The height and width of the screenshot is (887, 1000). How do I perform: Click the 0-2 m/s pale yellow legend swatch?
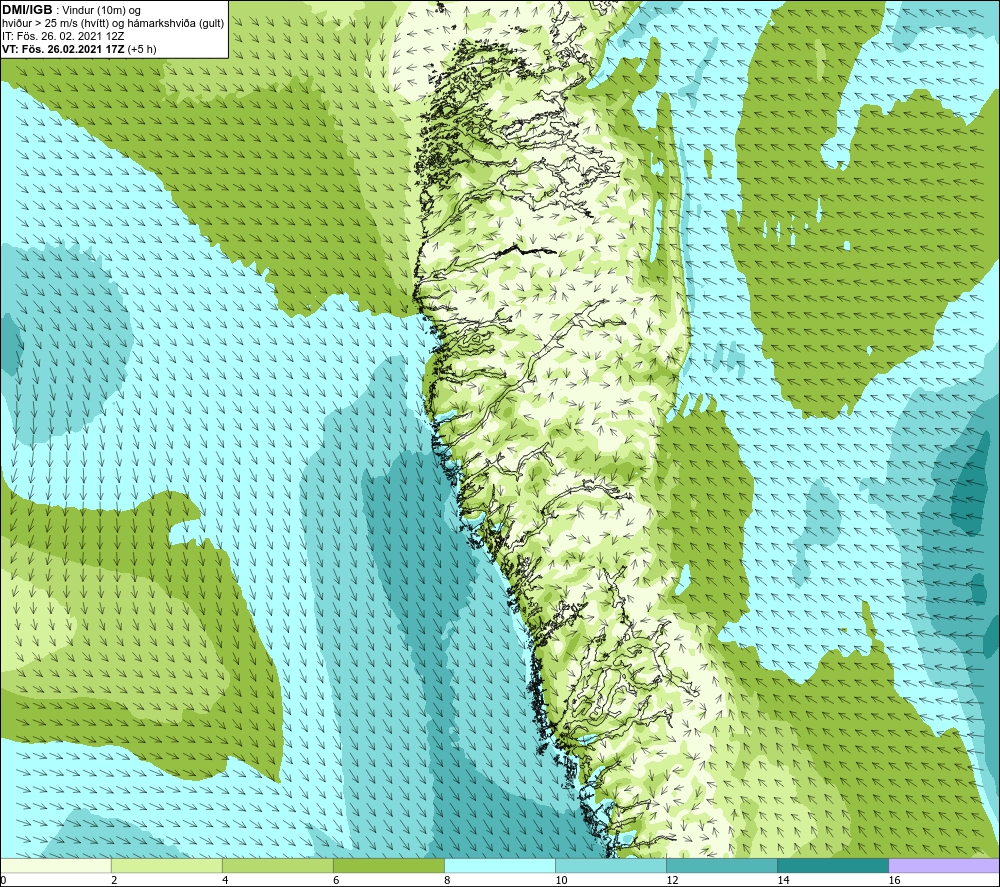tap(55, 865)
